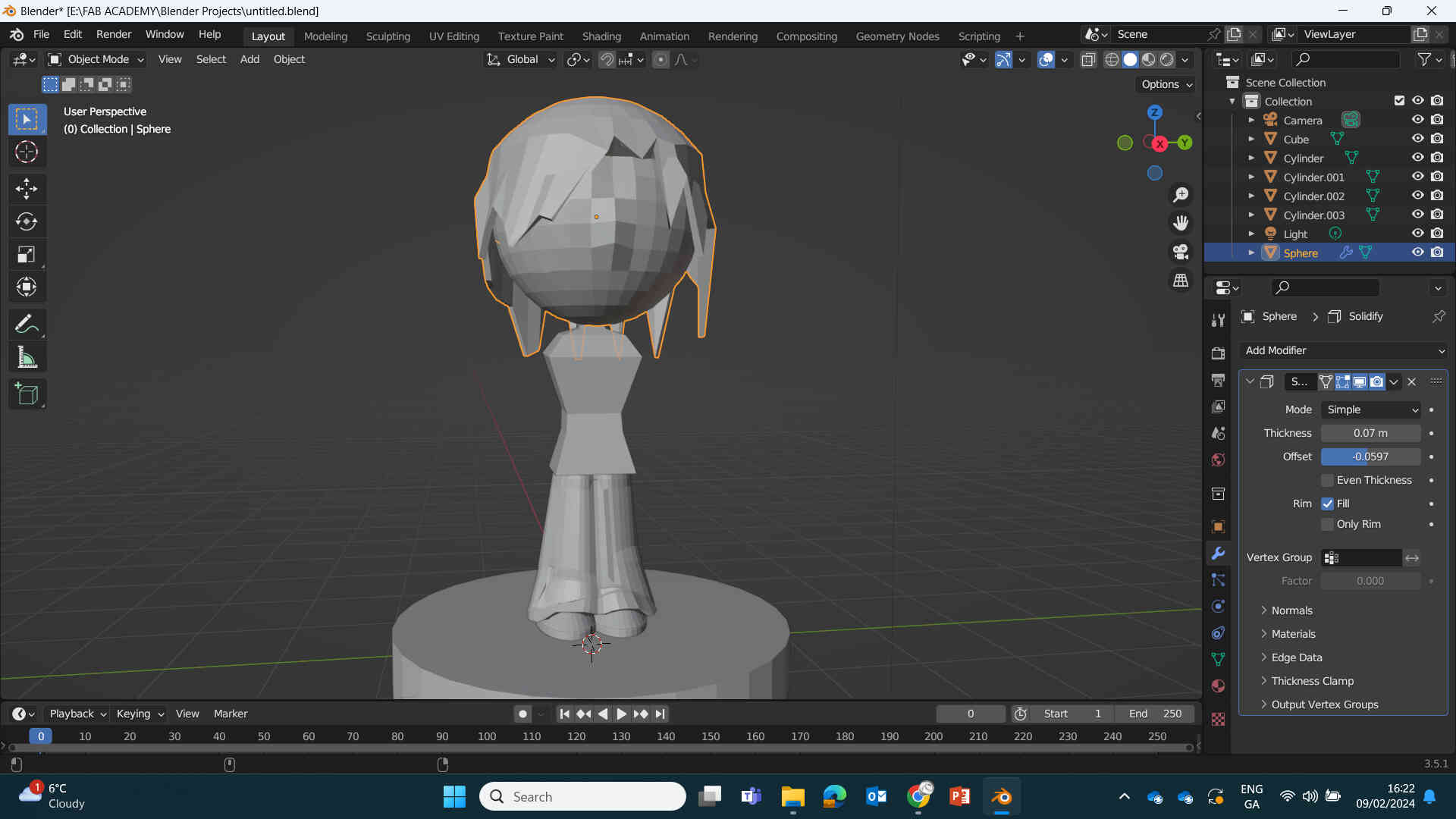
Task: Open the timeline Keying menu
Action: click(140, 714)
